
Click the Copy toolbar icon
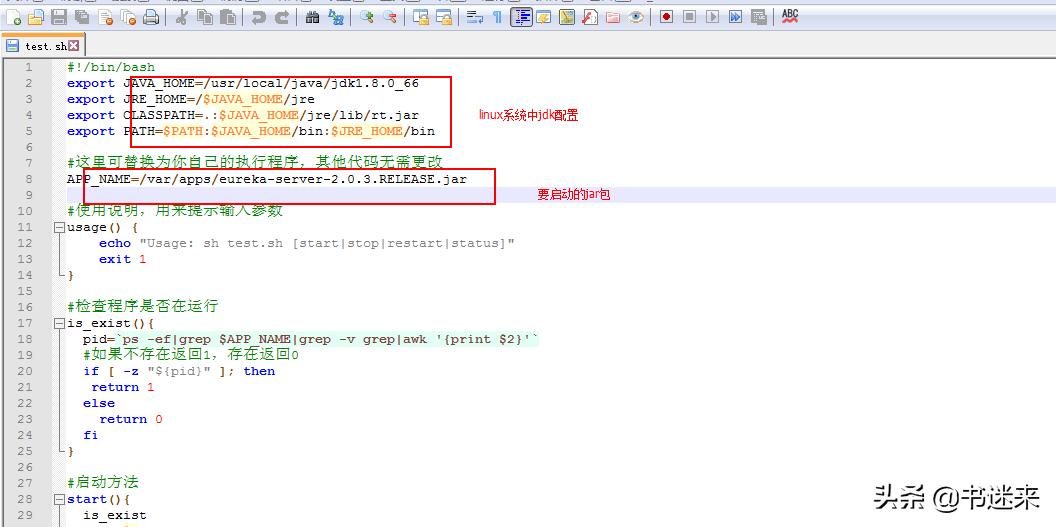204,17
